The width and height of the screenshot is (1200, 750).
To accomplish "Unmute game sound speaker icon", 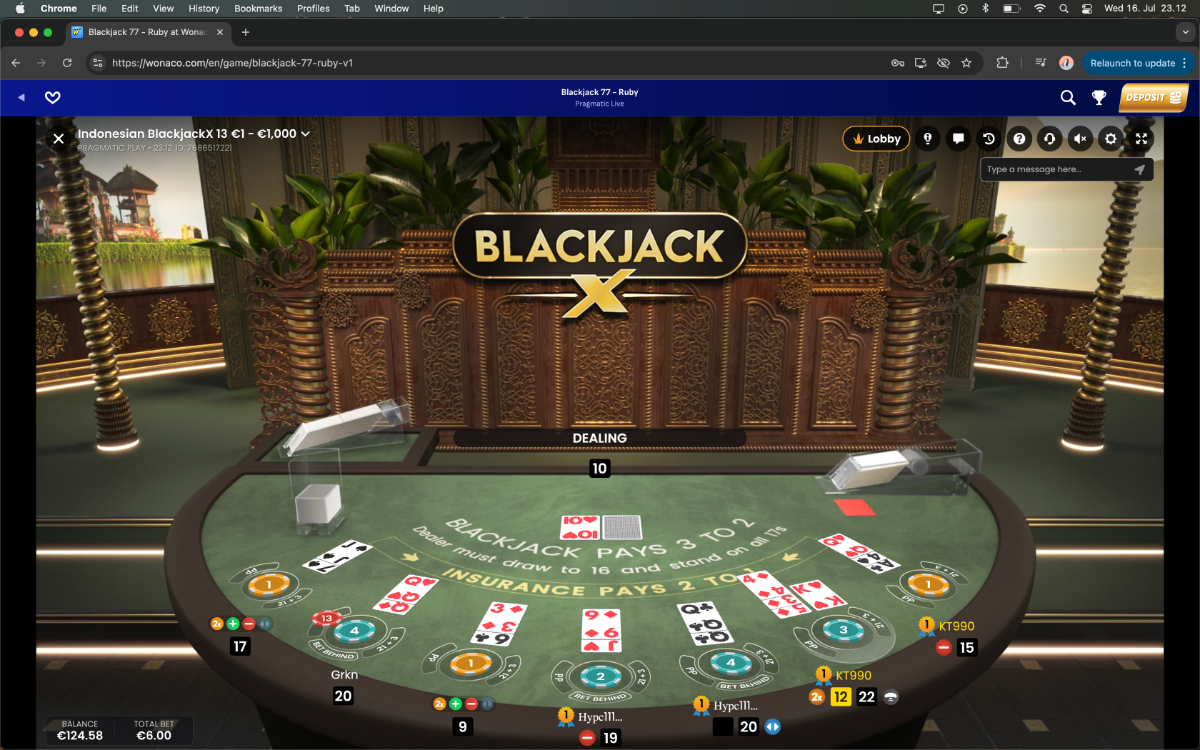I will pyautogui.click(x=1080, y=139).
